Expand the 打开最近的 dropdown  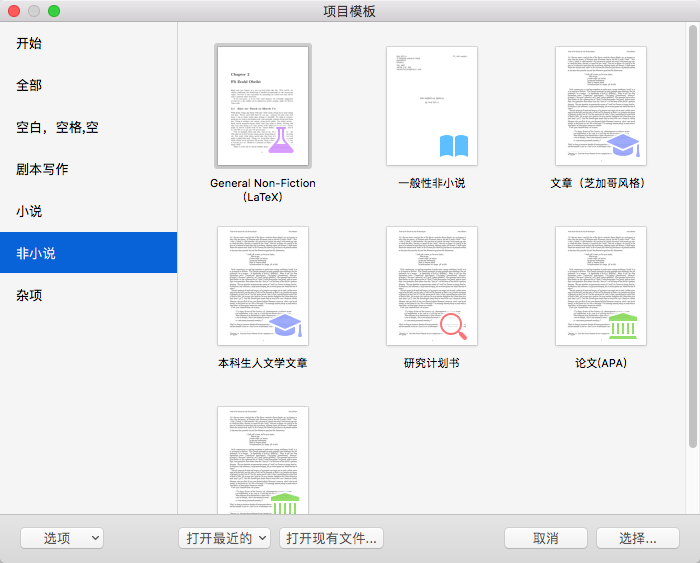pos(225,538)
